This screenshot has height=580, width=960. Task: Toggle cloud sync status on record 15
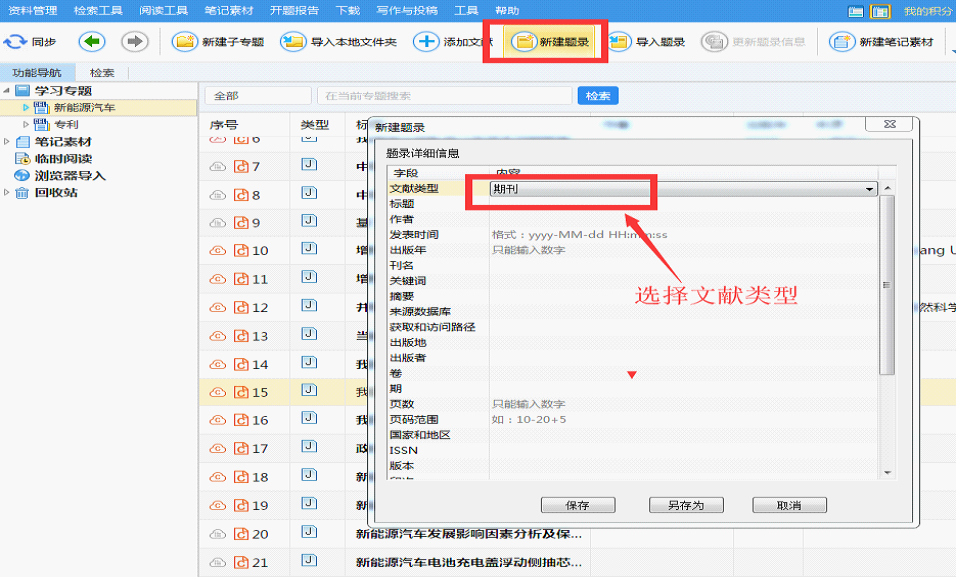pyautogui.click(x=217, y=392)
